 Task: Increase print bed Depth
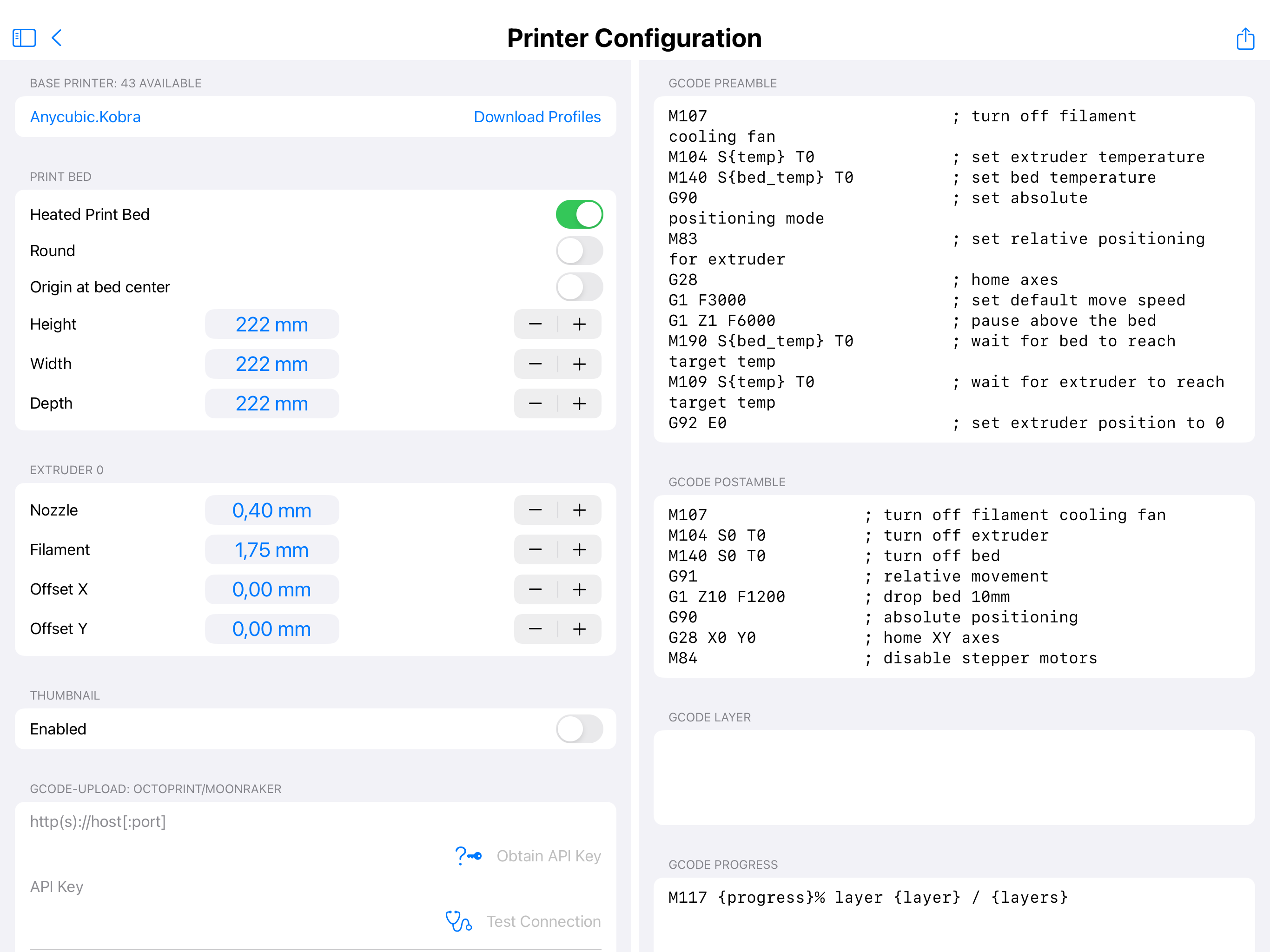click(x=579, y=403)
